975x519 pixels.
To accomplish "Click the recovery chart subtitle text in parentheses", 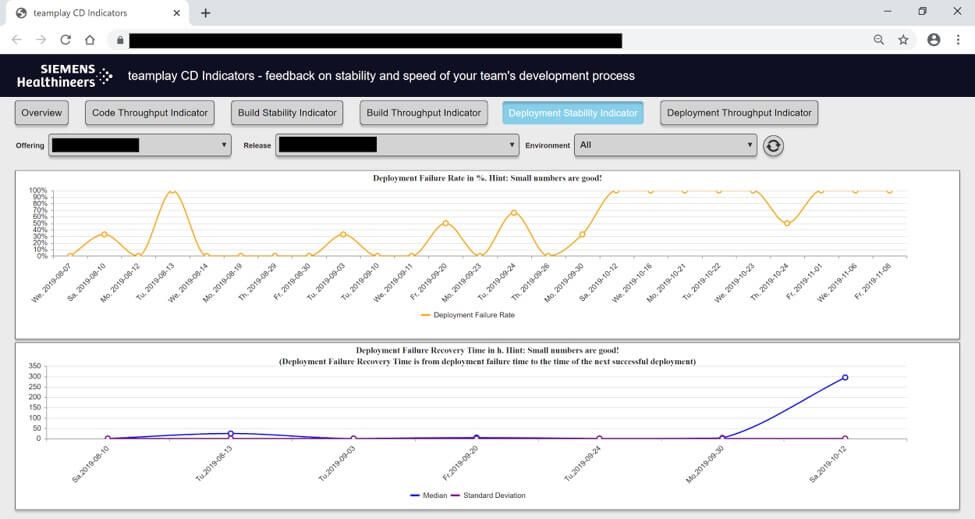I will point(487,362).
